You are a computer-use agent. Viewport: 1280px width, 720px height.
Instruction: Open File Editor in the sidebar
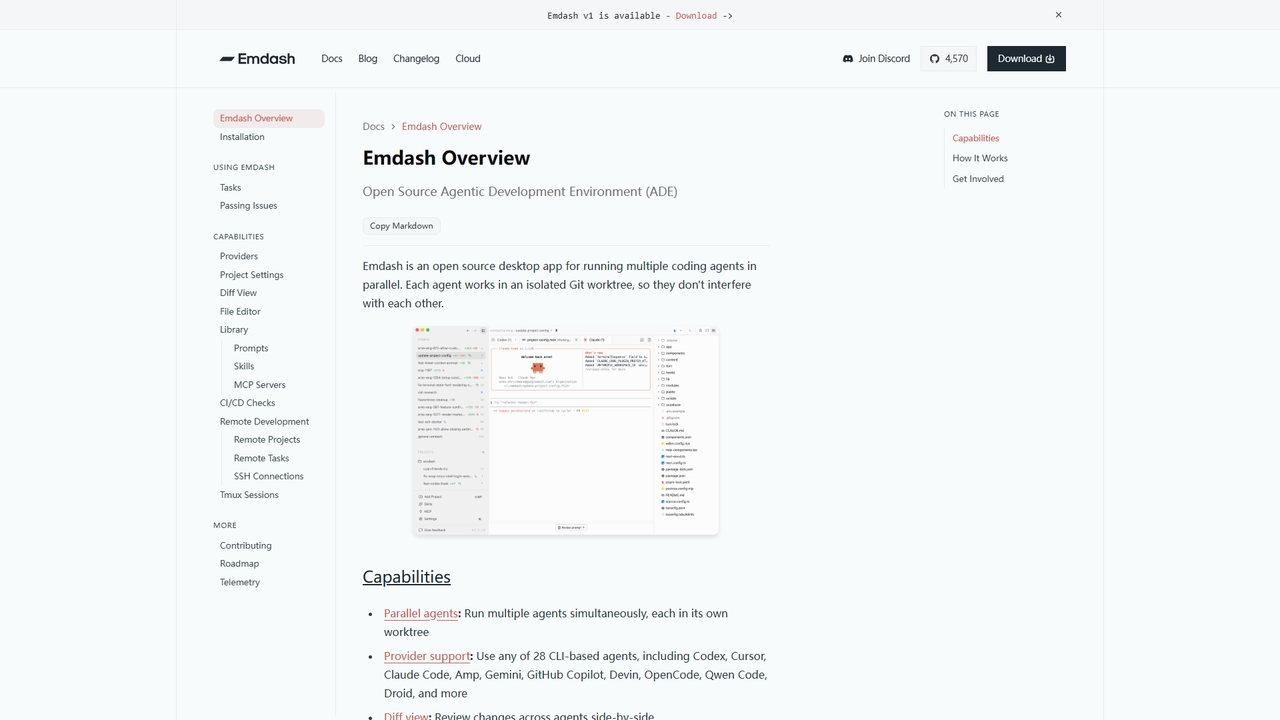240,312
